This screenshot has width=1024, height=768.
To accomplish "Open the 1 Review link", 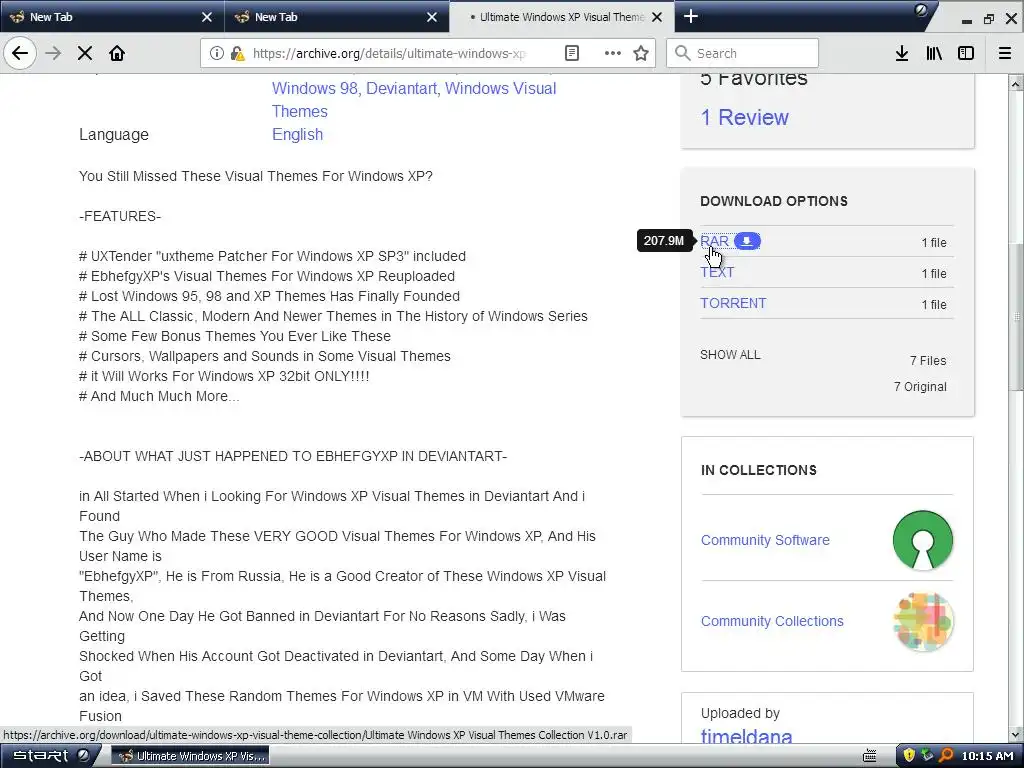I will pos(744,118).
